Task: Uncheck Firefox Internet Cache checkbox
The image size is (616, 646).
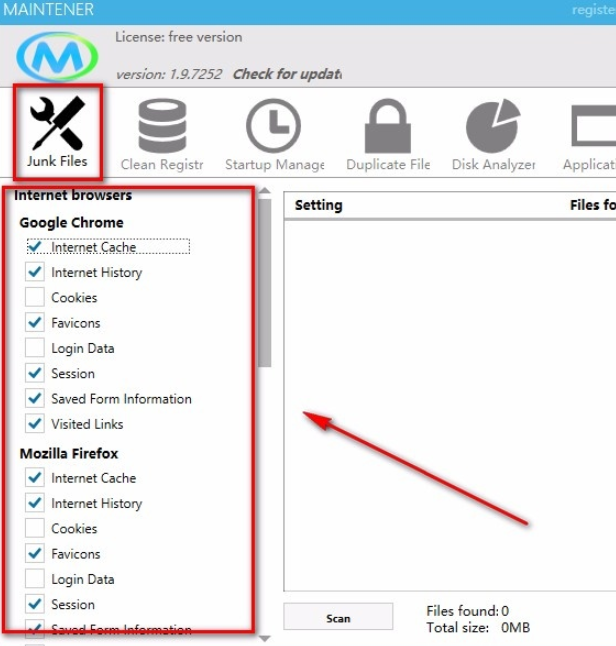Action: click(35, 478)
